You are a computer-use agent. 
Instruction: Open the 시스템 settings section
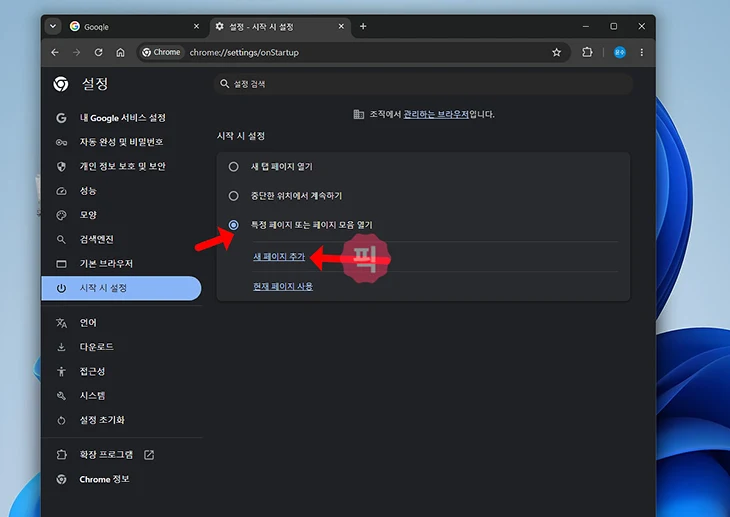tap(122, 395)
